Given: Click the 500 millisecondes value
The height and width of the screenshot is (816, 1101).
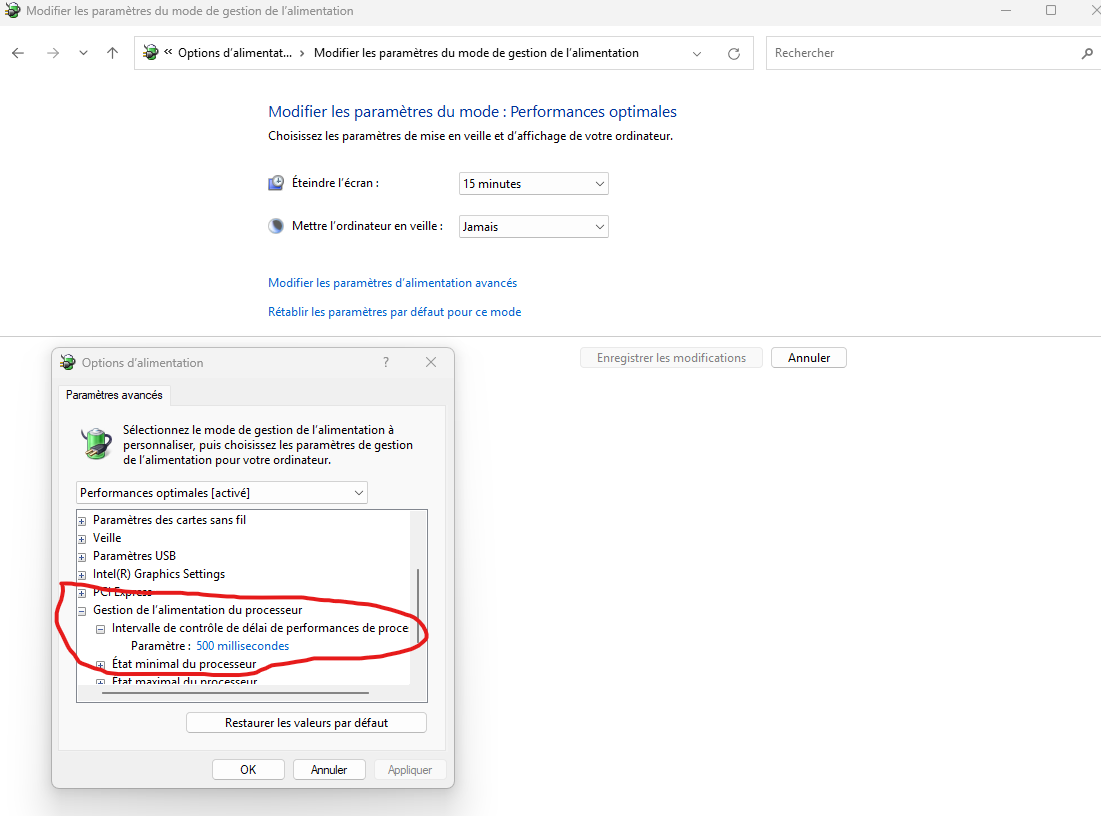Looking at the screenshot, I should point(242,646).
